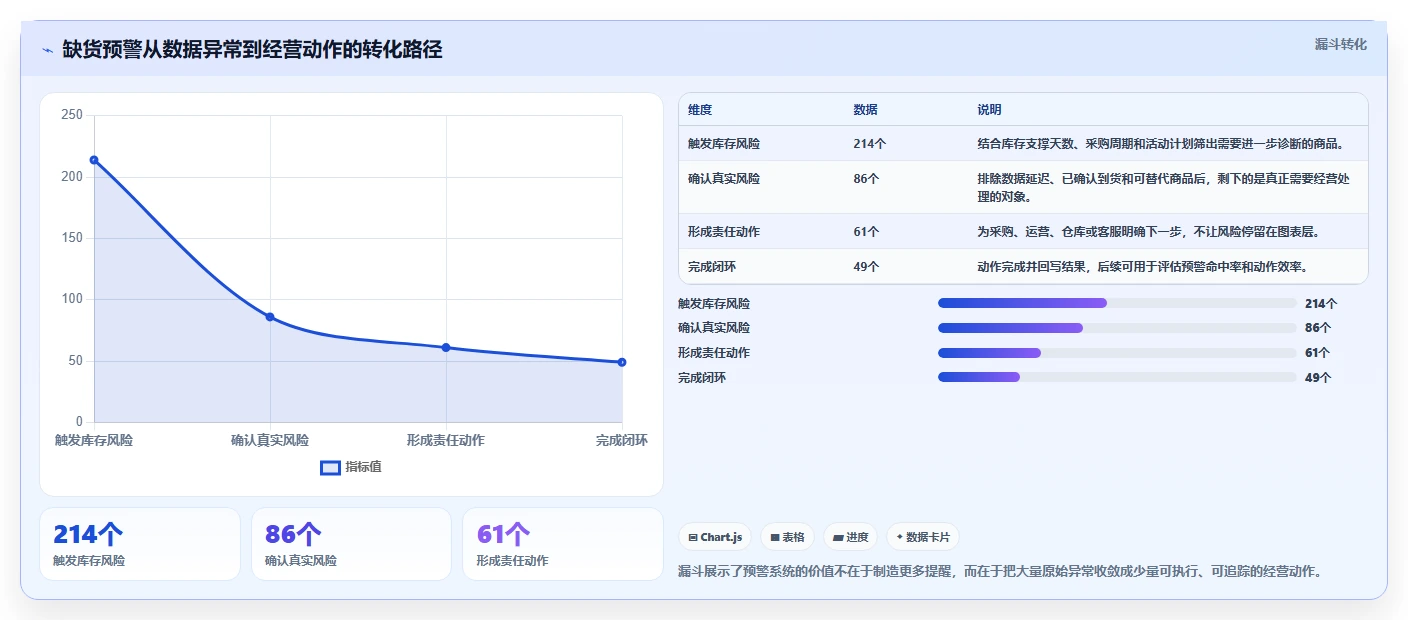Click the 数据 column header
The image size is (1408, 620).
865,110
